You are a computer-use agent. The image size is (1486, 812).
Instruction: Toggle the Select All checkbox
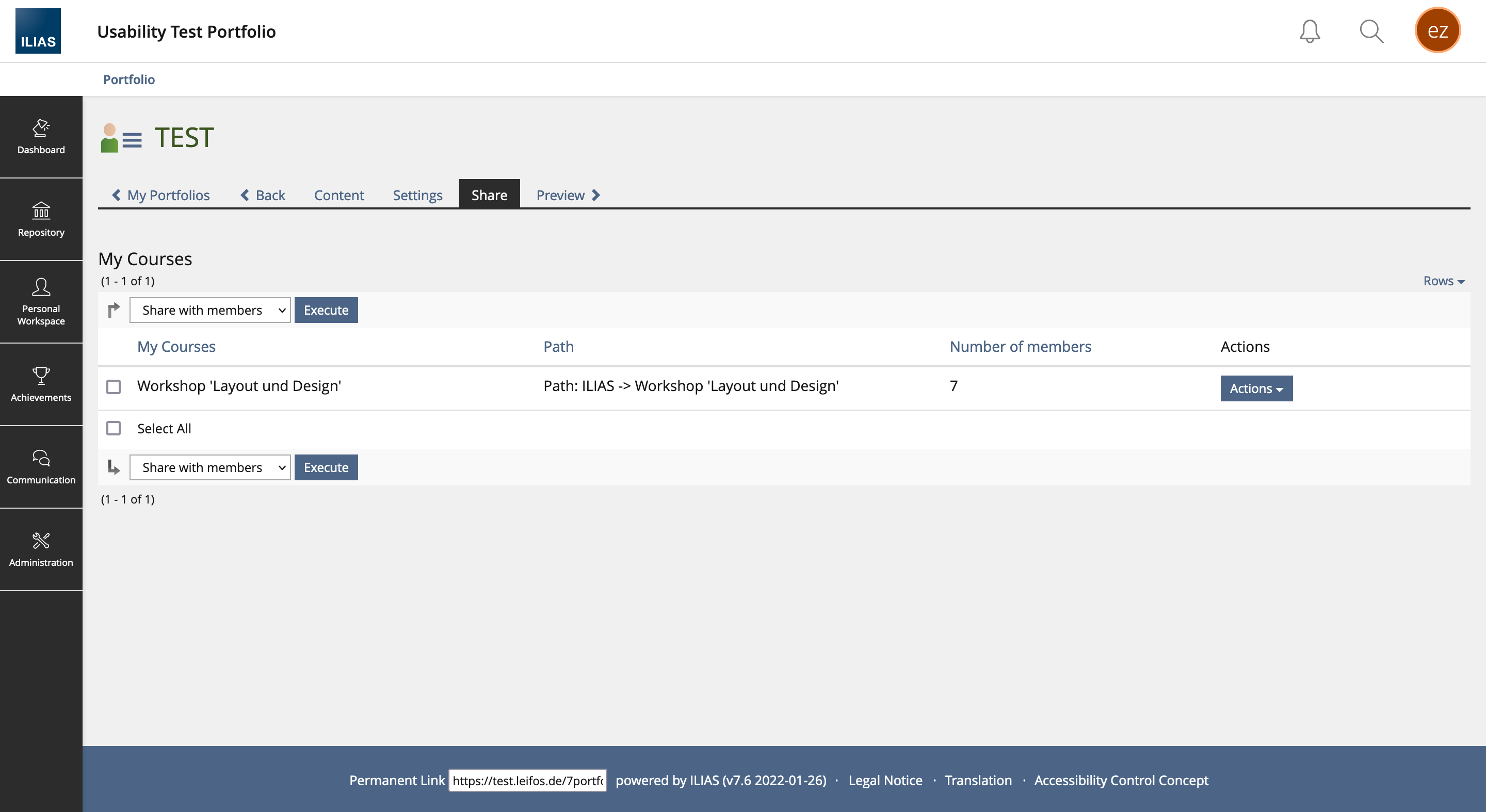pyautogui.click(x=114, y=429)
